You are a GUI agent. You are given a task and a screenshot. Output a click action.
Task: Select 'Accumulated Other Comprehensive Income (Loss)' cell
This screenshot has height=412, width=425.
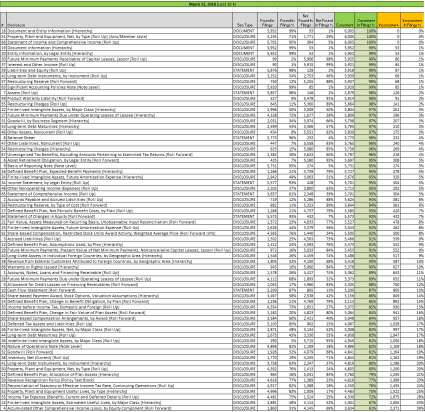pos(119,408)
